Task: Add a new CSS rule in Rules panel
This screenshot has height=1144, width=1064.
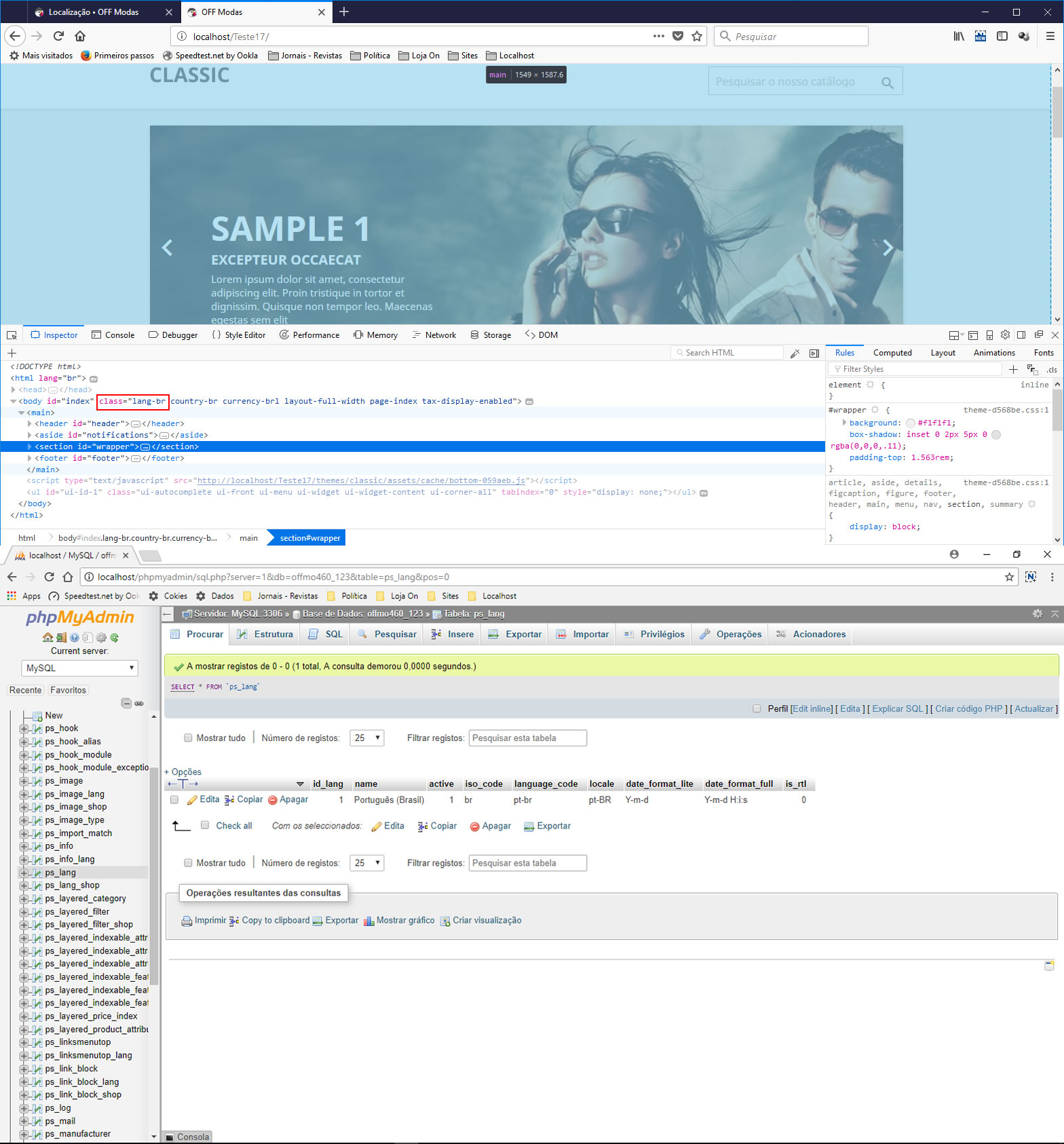Action: coord(1013,369)
